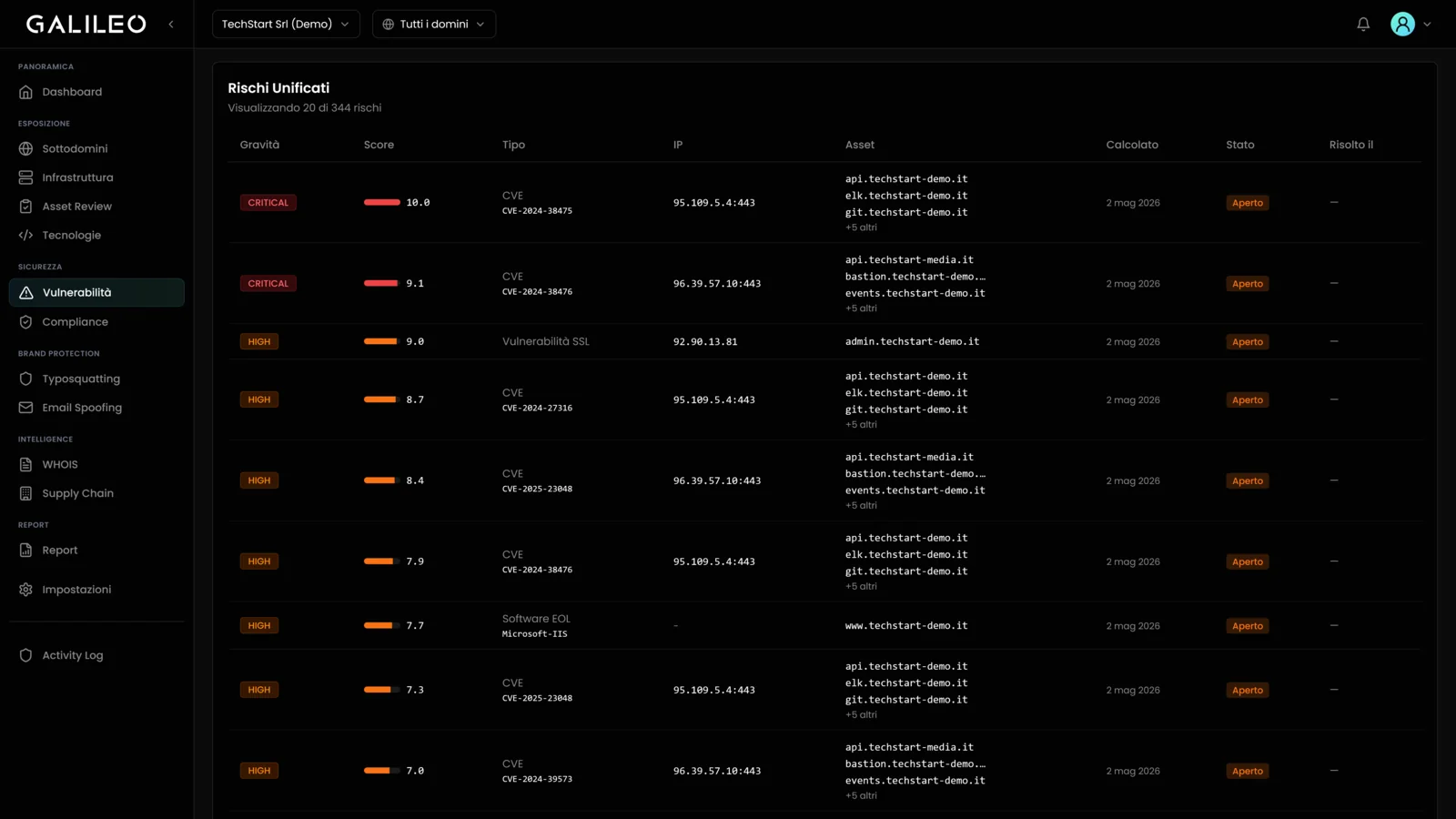Click the Vulnerabilità warning triangle icon
Viewport: 1456px width, 819px height.
[x=25, y=293]
